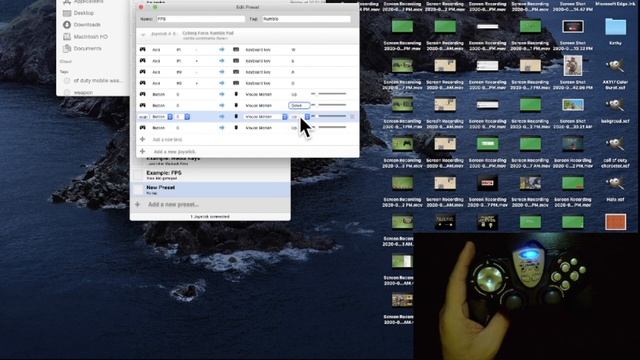
Task: Select the New Preset entry
Action: (210, 189)
